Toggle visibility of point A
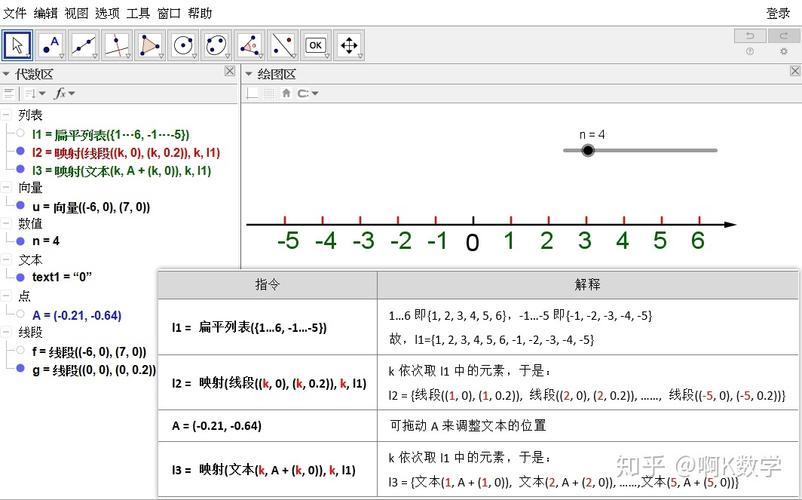Viewport: 802px width, 500px height. (x=20, y=314)
